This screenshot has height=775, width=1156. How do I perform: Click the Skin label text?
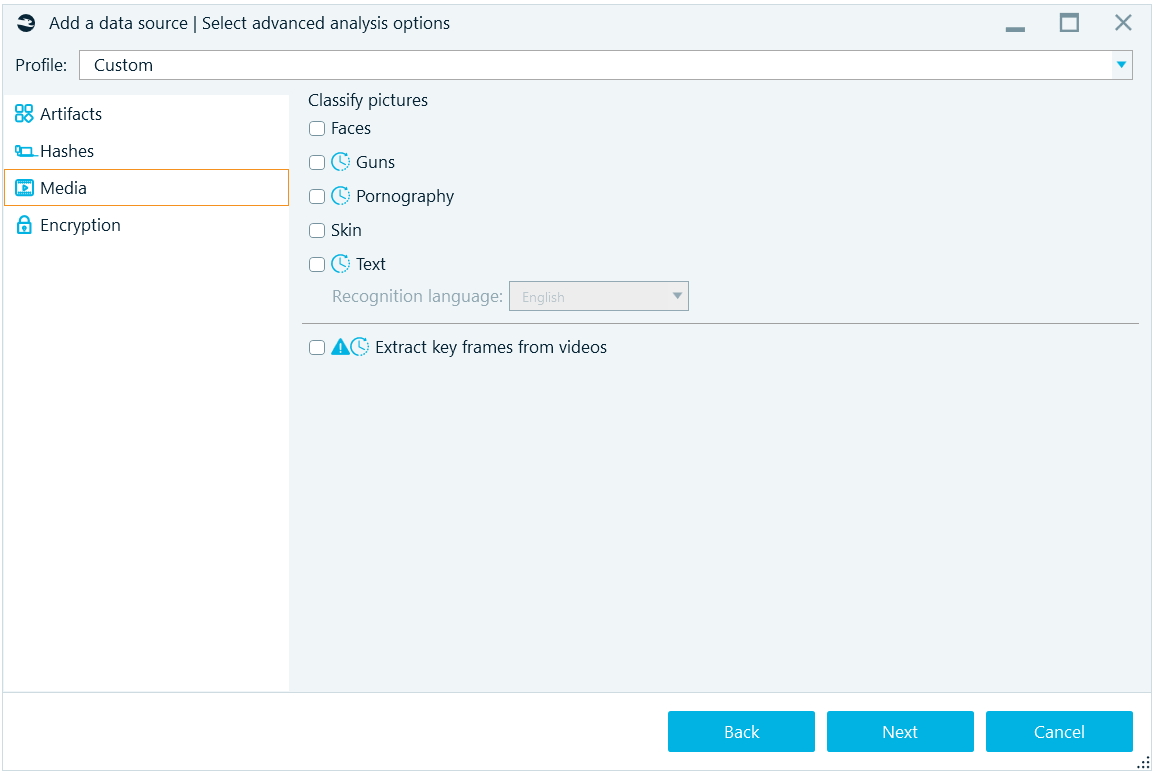pyautogui.click(x=347, y=230)
